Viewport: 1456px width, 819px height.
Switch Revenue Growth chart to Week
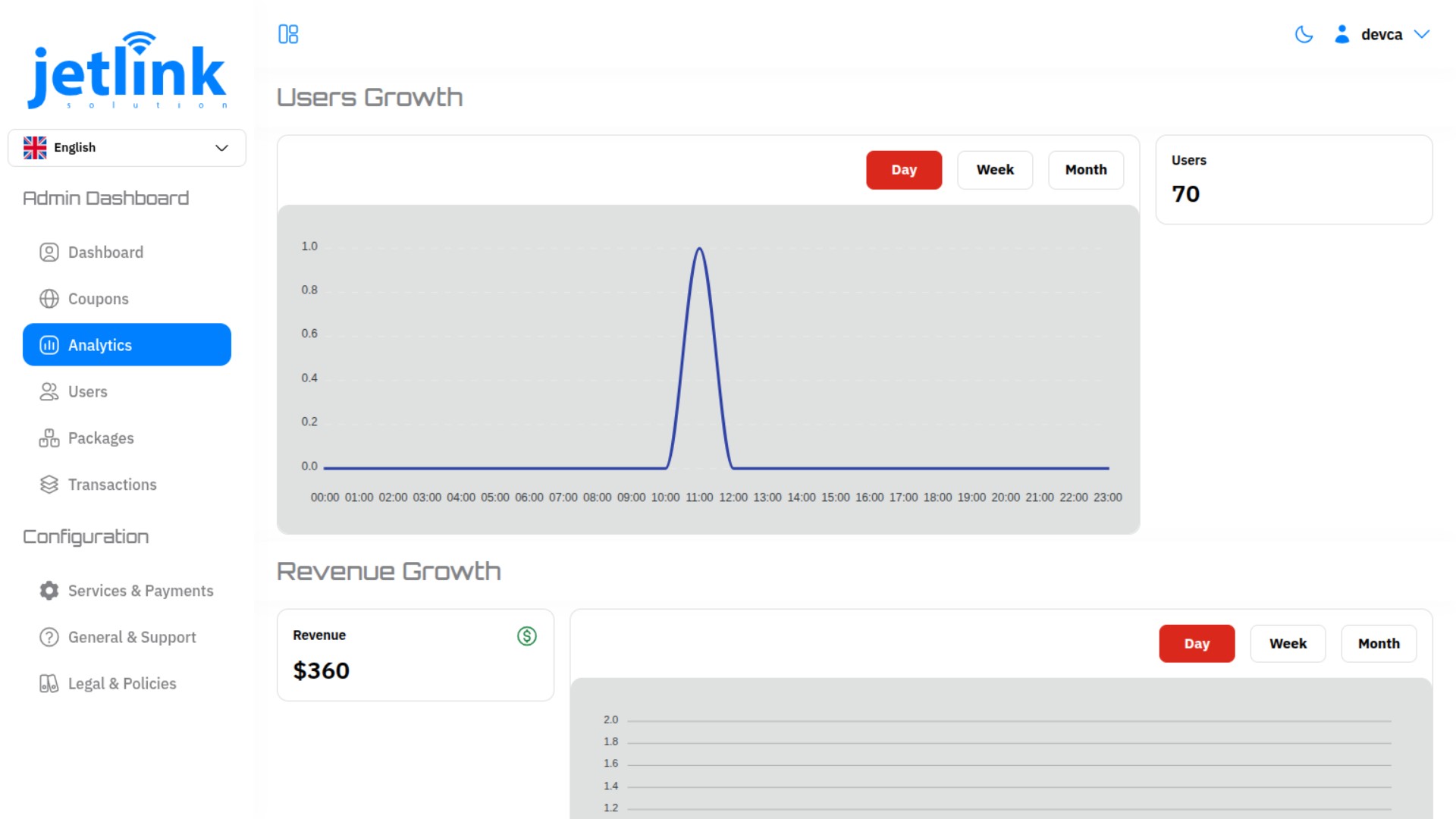point(1287,644)
